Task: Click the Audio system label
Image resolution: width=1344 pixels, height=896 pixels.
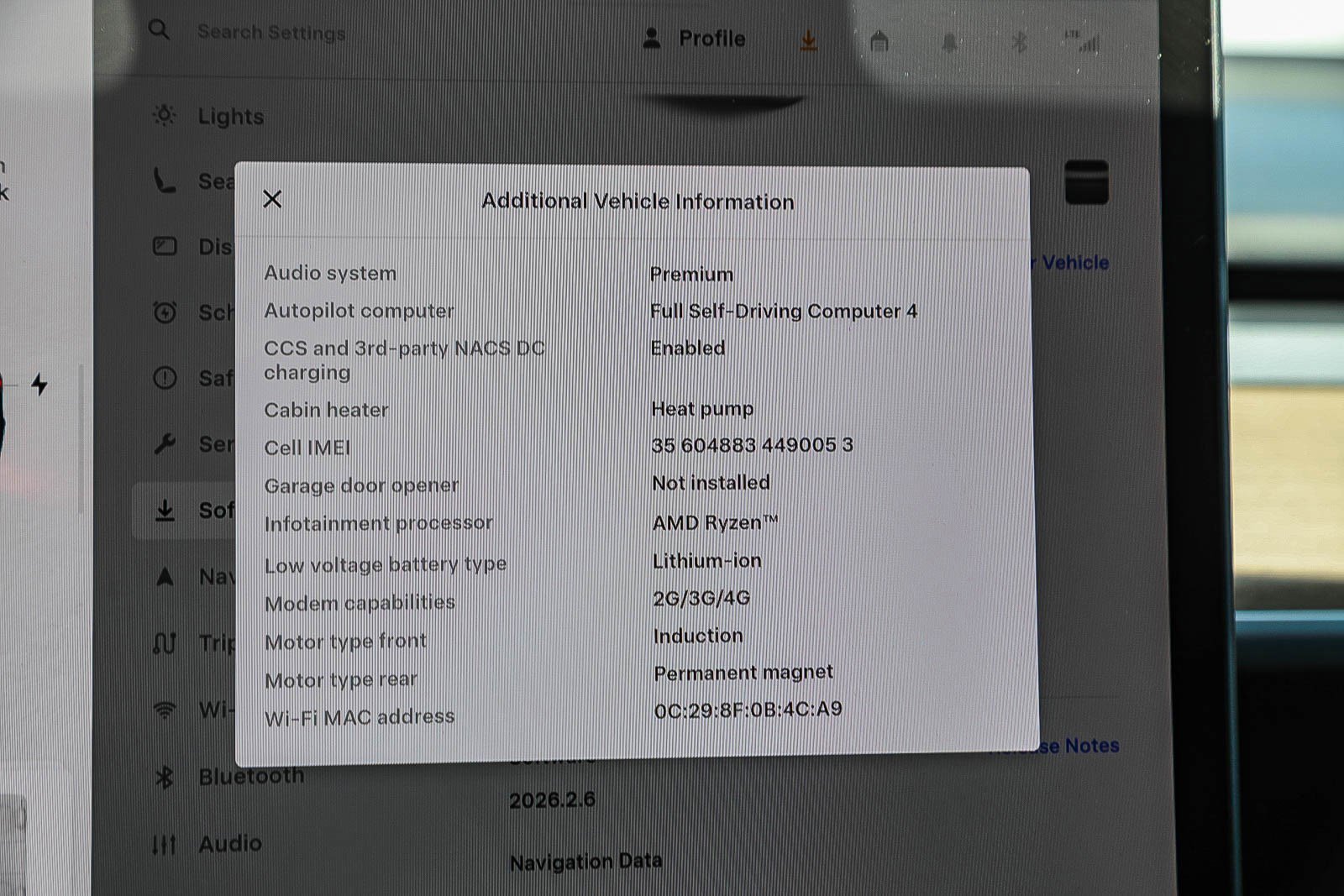Action: click(x=330, y=273)
